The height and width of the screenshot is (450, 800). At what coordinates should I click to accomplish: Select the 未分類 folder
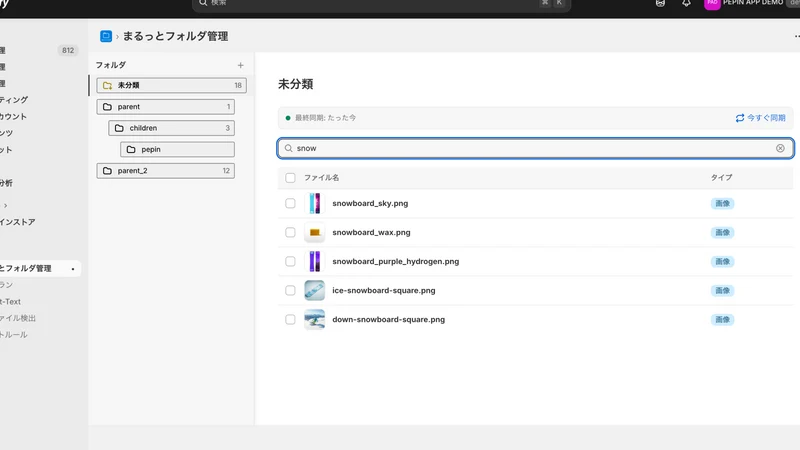point(171,85)
